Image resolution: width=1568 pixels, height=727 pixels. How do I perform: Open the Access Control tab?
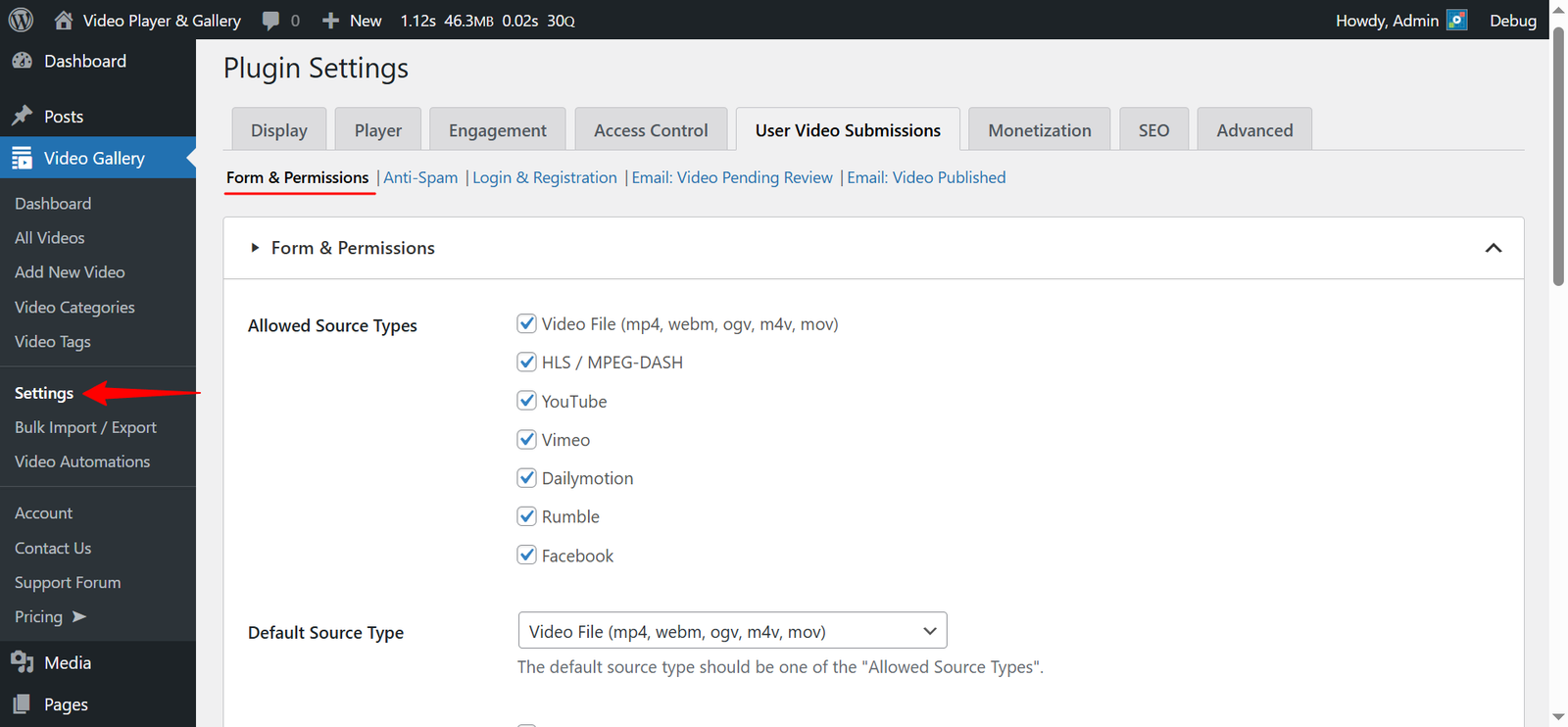[651, 129]
